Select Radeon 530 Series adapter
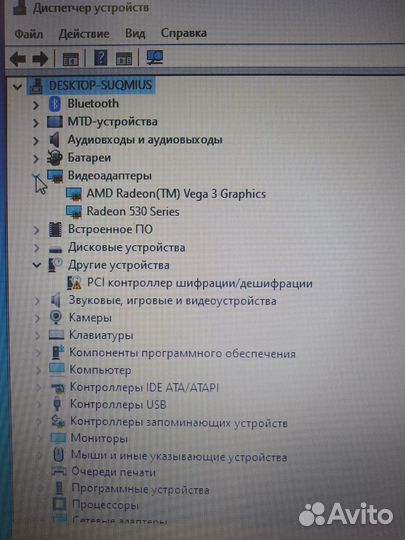The width and height of the screenshot is (405, 540). click(133, 211)
